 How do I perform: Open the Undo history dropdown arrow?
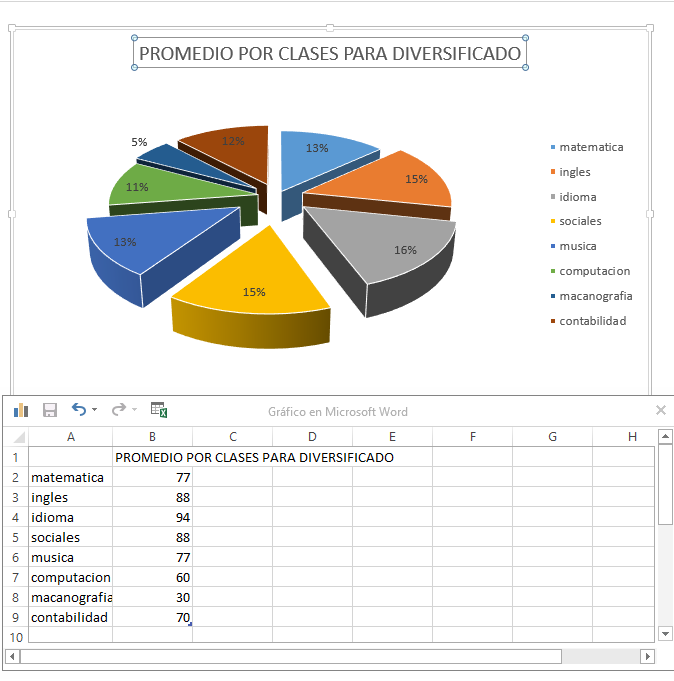pyautogui.click(x=94, y=410)
